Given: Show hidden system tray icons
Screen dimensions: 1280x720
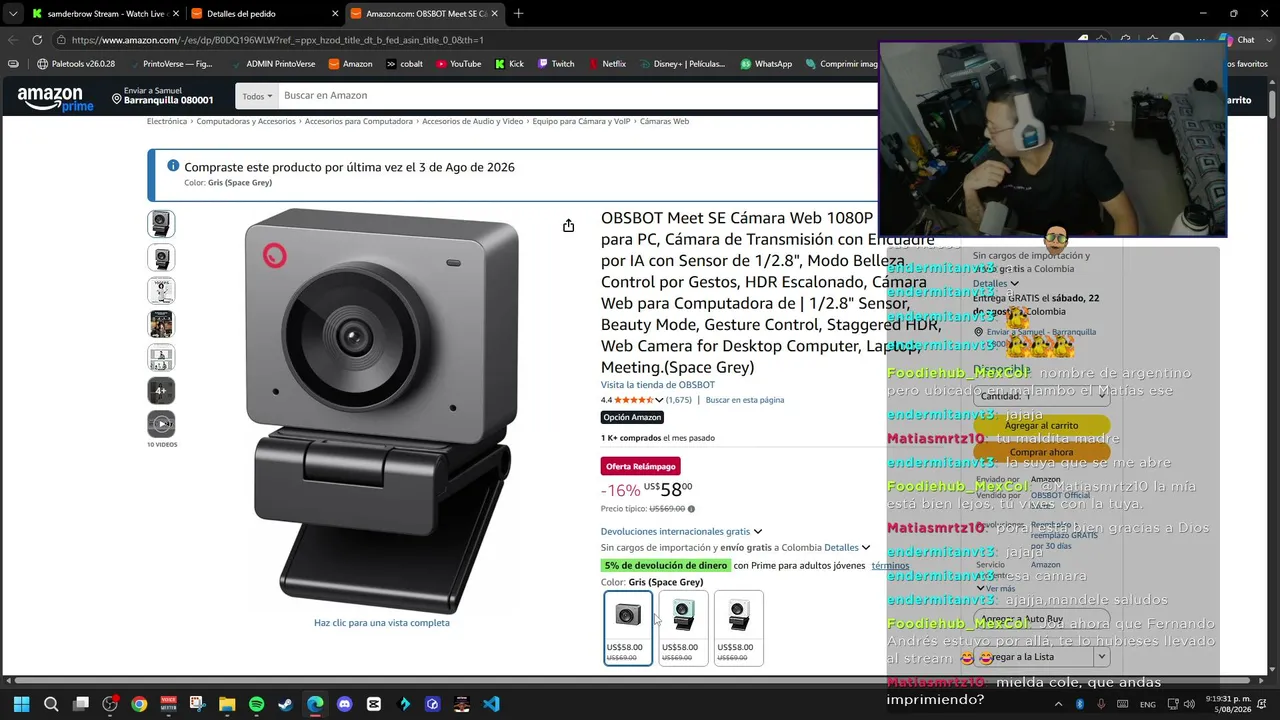Looking at the screenshot, I should [1059, 704].
